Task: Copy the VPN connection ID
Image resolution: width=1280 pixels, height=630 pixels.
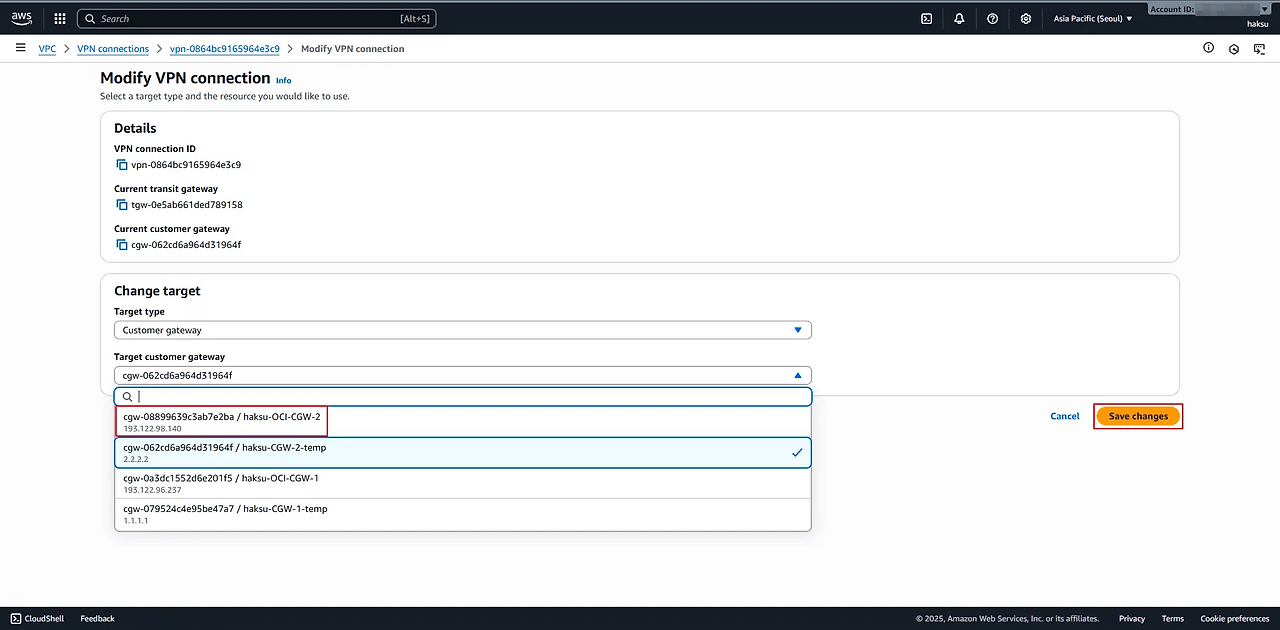Action: pos(122,165)
